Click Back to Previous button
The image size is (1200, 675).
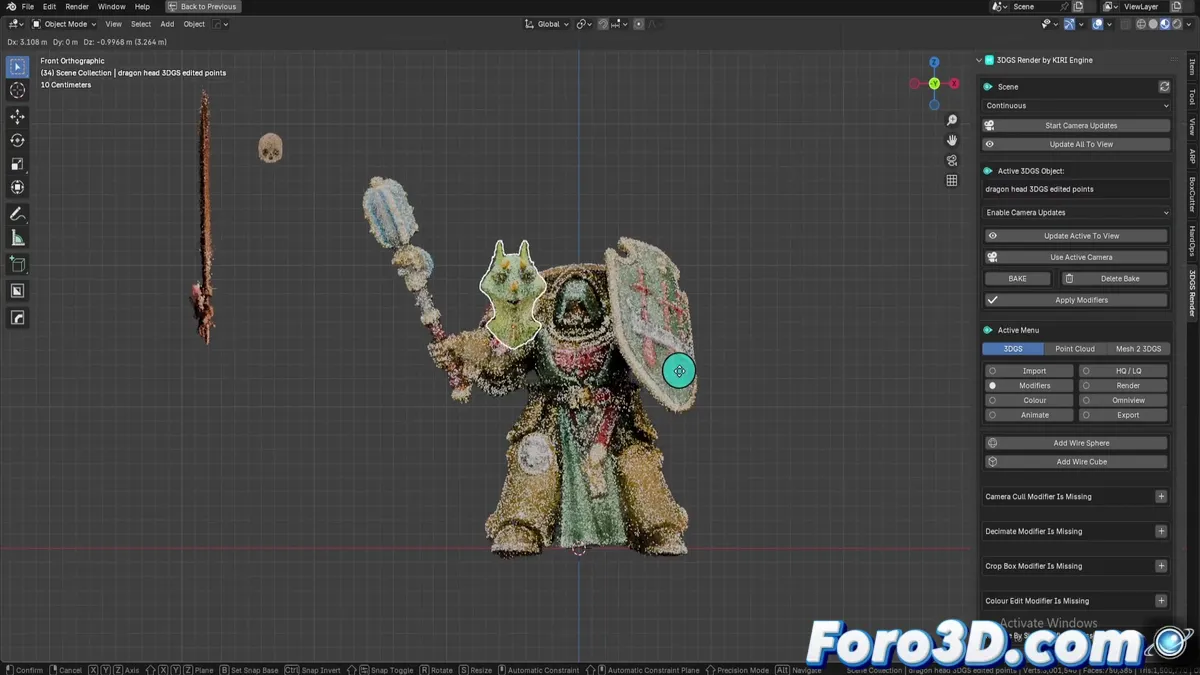[201, 7]
